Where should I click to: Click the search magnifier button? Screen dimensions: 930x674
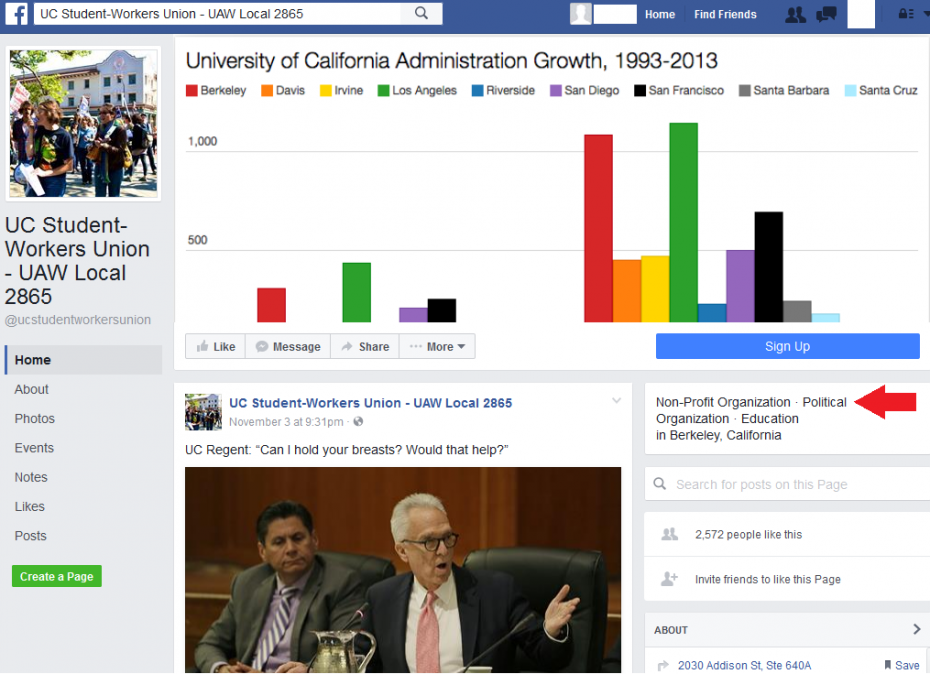click(421, 13)
